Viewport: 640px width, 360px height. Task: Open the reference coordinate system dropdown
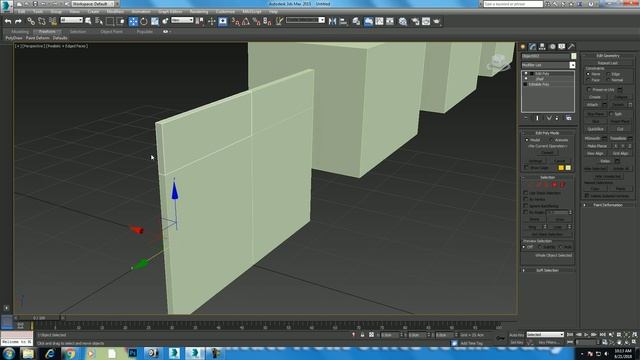coord(182,20)
